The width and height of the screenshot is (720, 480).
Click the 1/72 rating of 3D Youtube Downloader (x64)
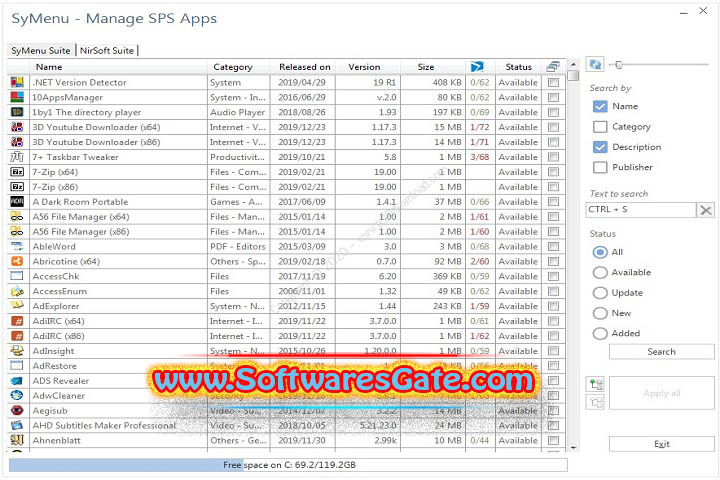(x=480, y=127)
